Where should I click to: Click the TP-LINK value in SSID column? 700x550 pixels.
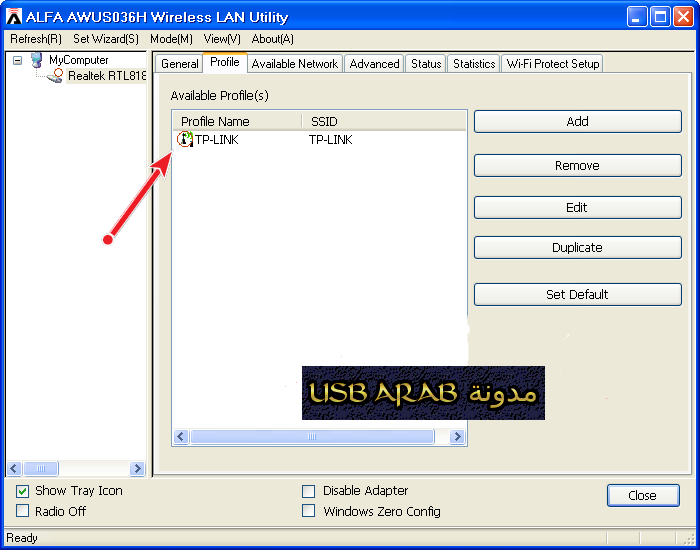[x=331, y=140]
